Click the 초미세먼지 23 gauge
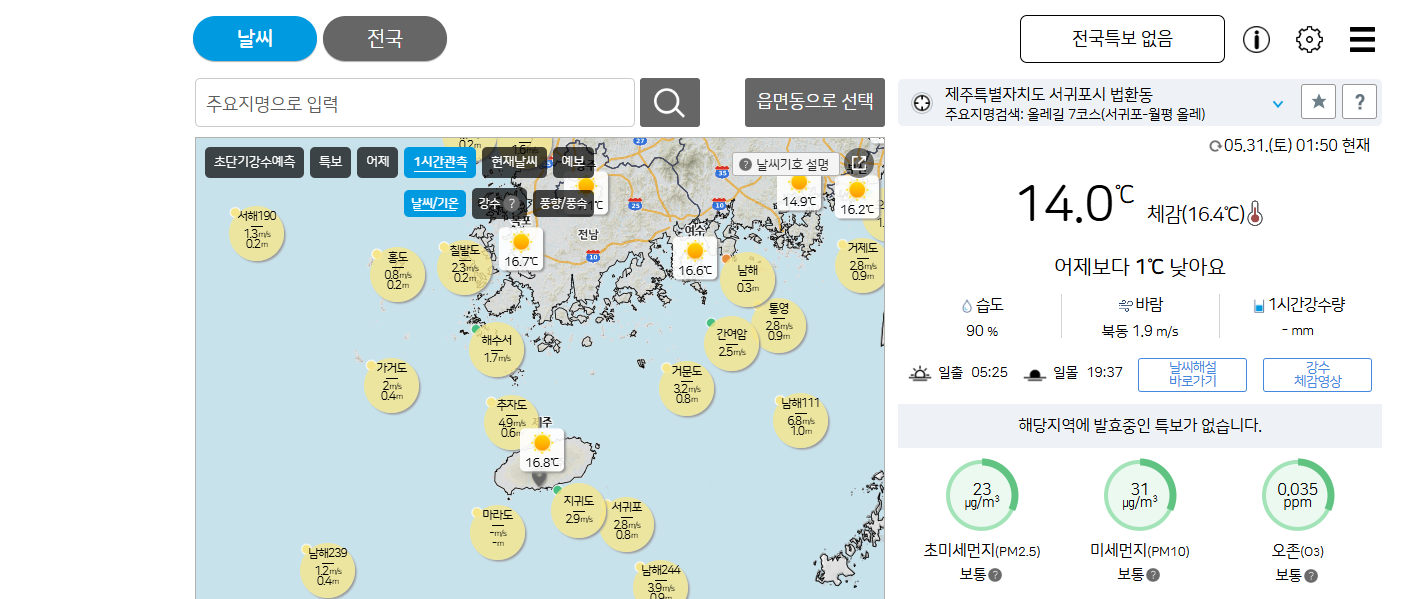The image size is (1415, 599). tap(982, 495)
